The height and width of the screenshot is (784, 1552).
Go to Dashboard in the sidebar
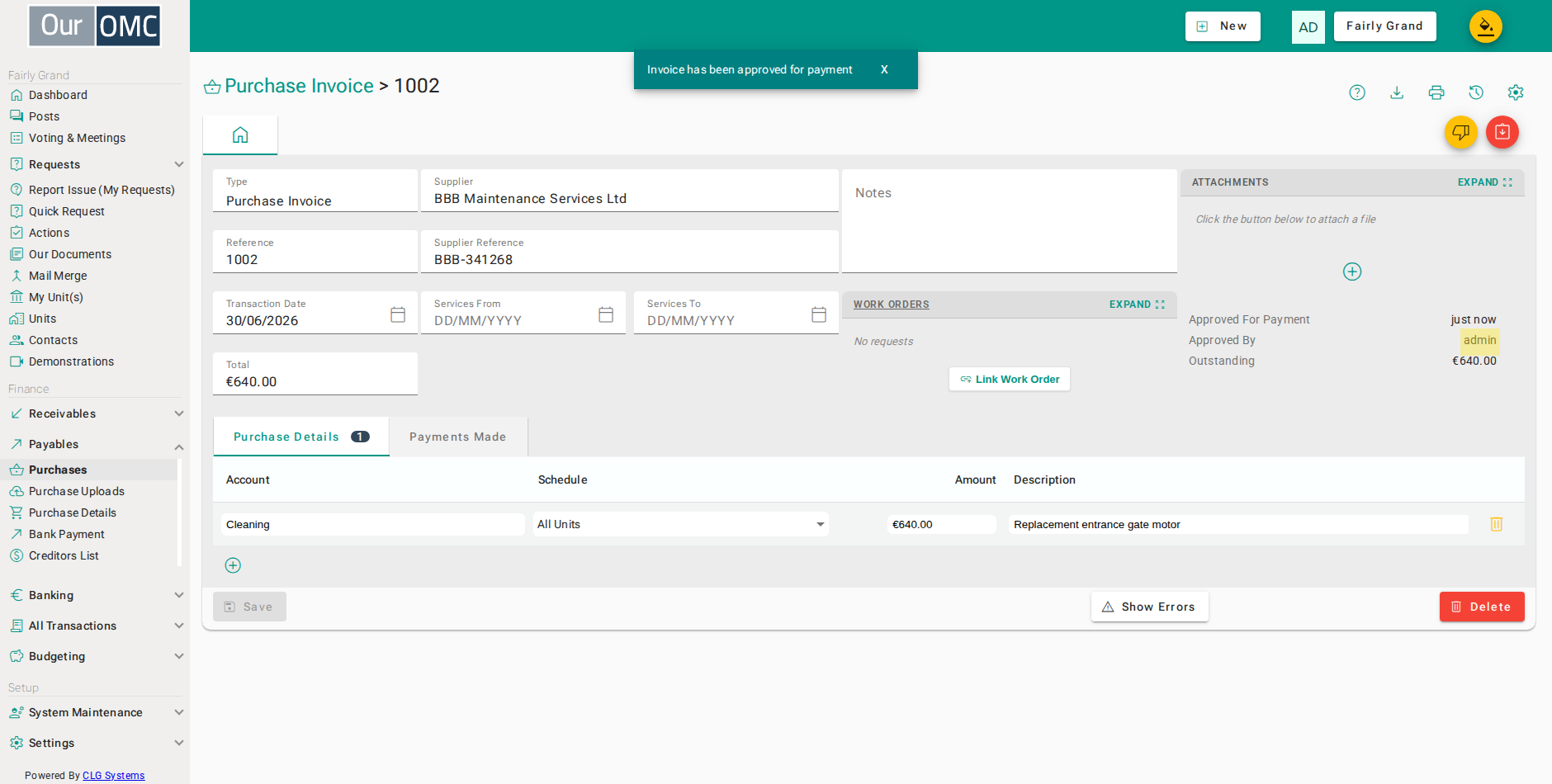[x=58, y=95]
